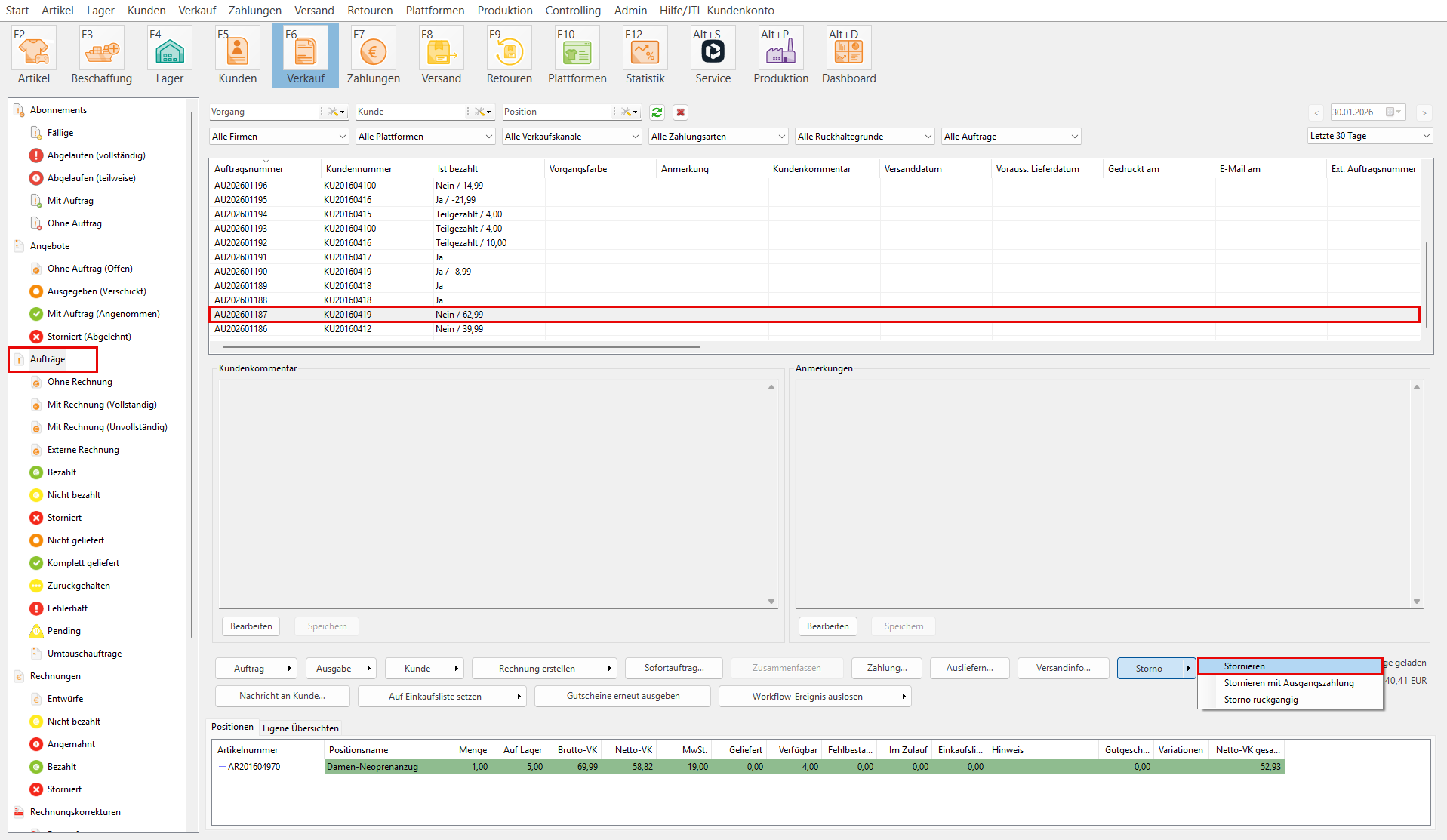Open the Letzte 30 Tage dropdown
This screenshot has height=840, width=1447.
(1369, 136)
